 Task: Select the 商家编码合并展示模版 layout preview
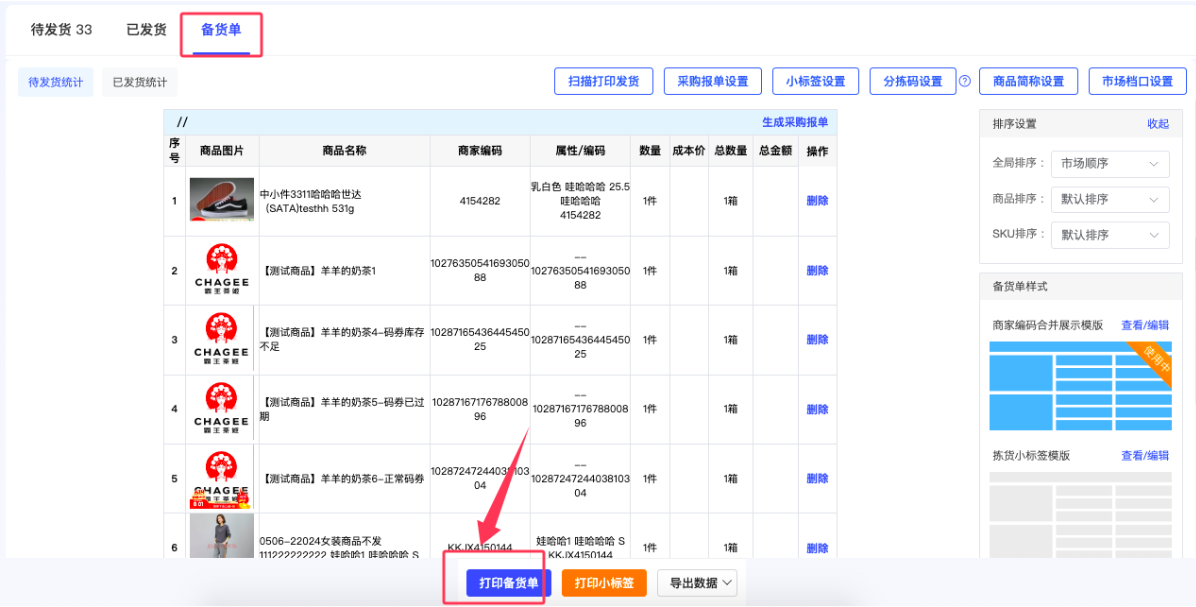(1080, 386)
